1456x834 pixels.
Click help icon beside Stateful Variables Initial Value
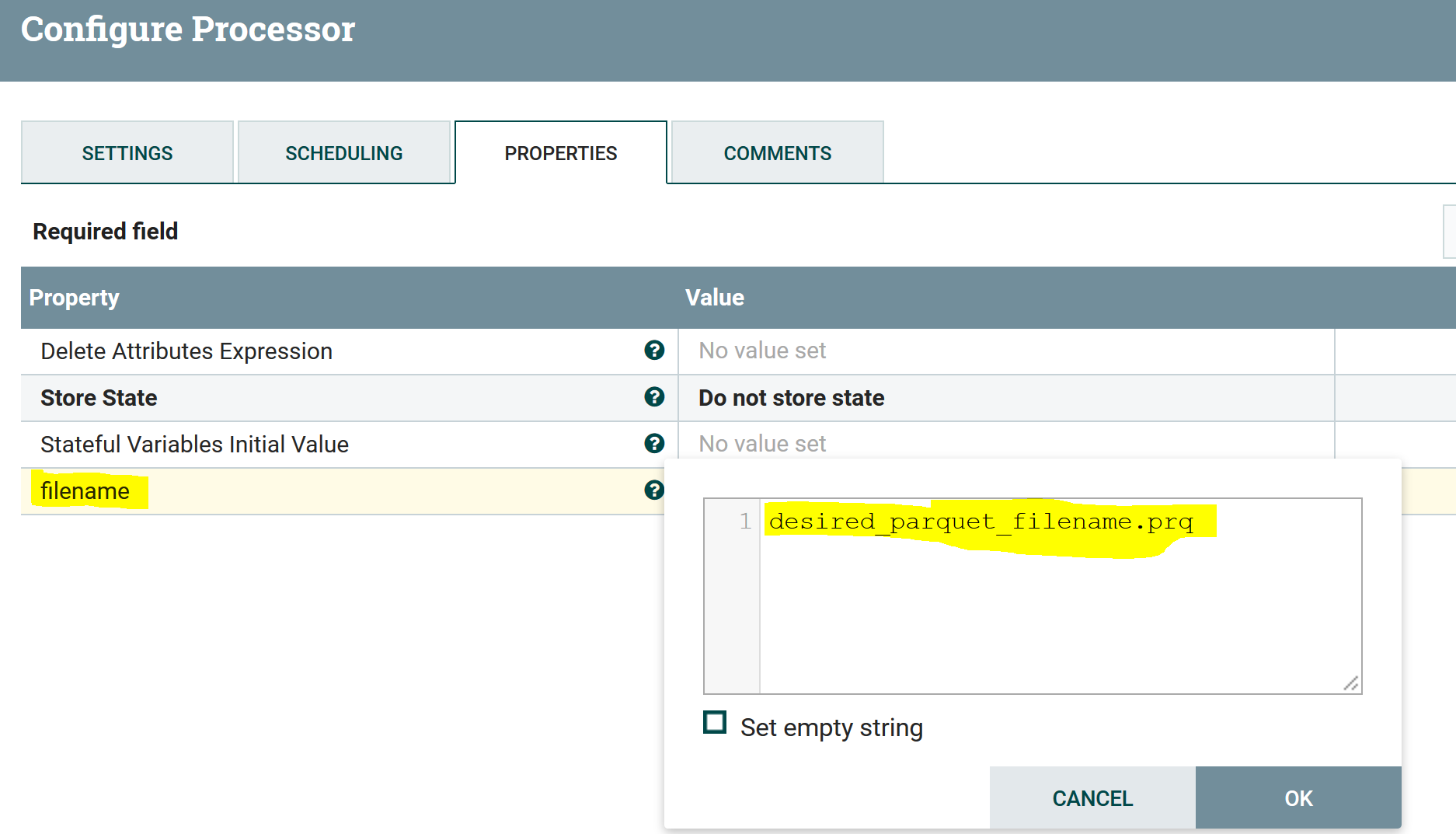pyautogui.click(x=655, y=444)
